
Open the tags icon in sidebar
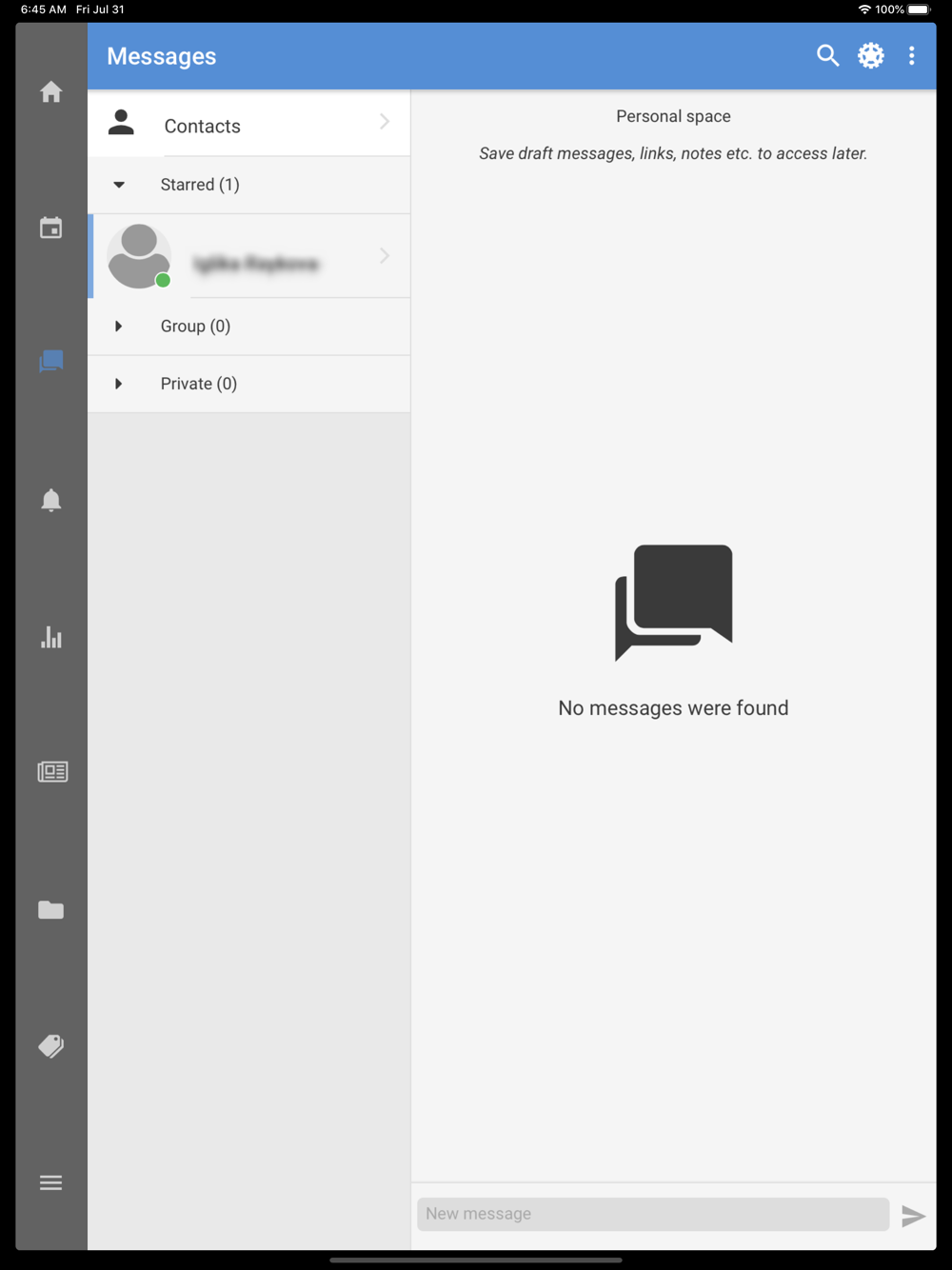point(51,1046)
